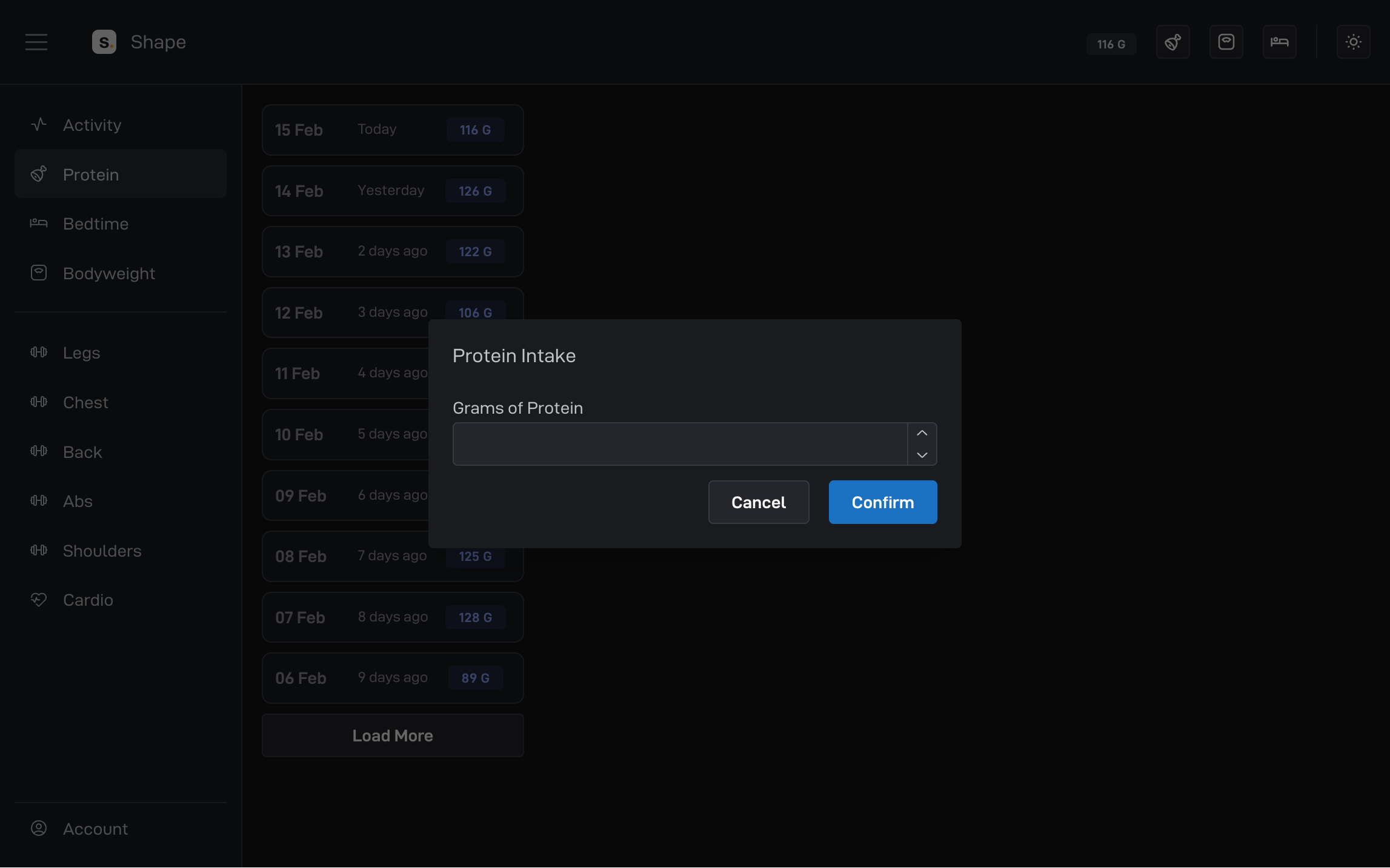
Task: Select Bedtime in the sidebar
Action: point(96,224)
